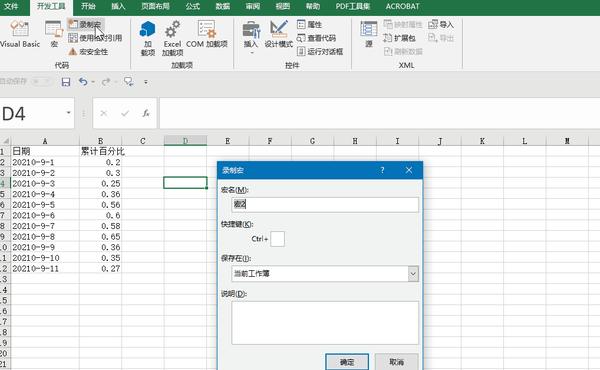
Task: Undo the last action
Action: pos(83,81)
